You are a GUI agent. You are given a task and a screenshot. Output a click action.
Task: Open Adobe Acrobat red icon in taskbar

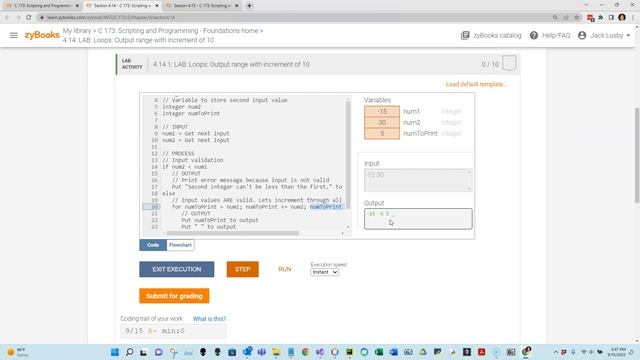coord(482,352)
